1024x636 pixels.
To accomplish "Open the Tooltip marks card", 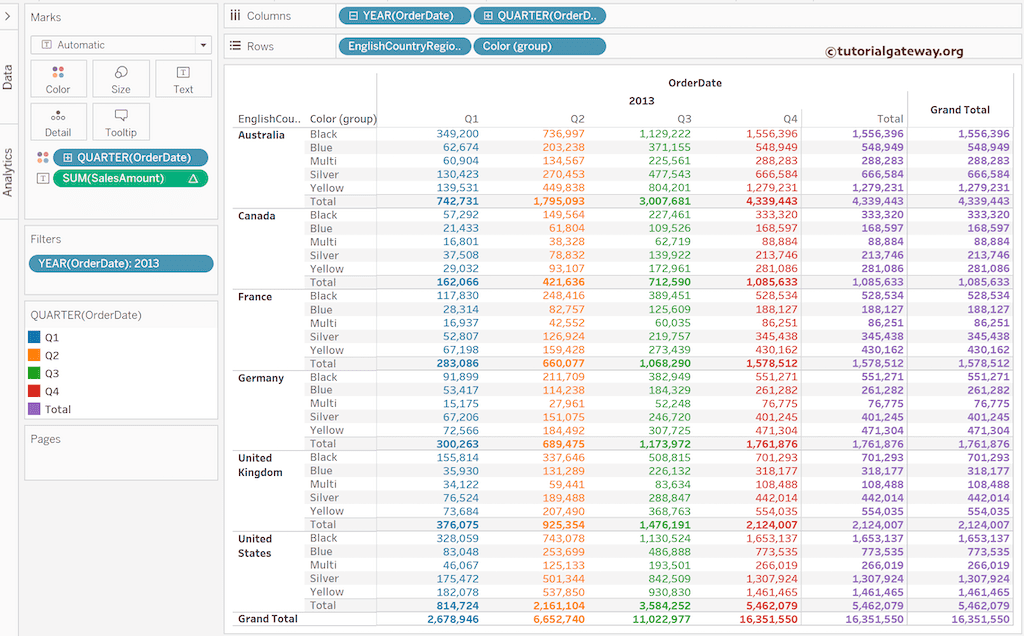I will click(x=121, y=122).
